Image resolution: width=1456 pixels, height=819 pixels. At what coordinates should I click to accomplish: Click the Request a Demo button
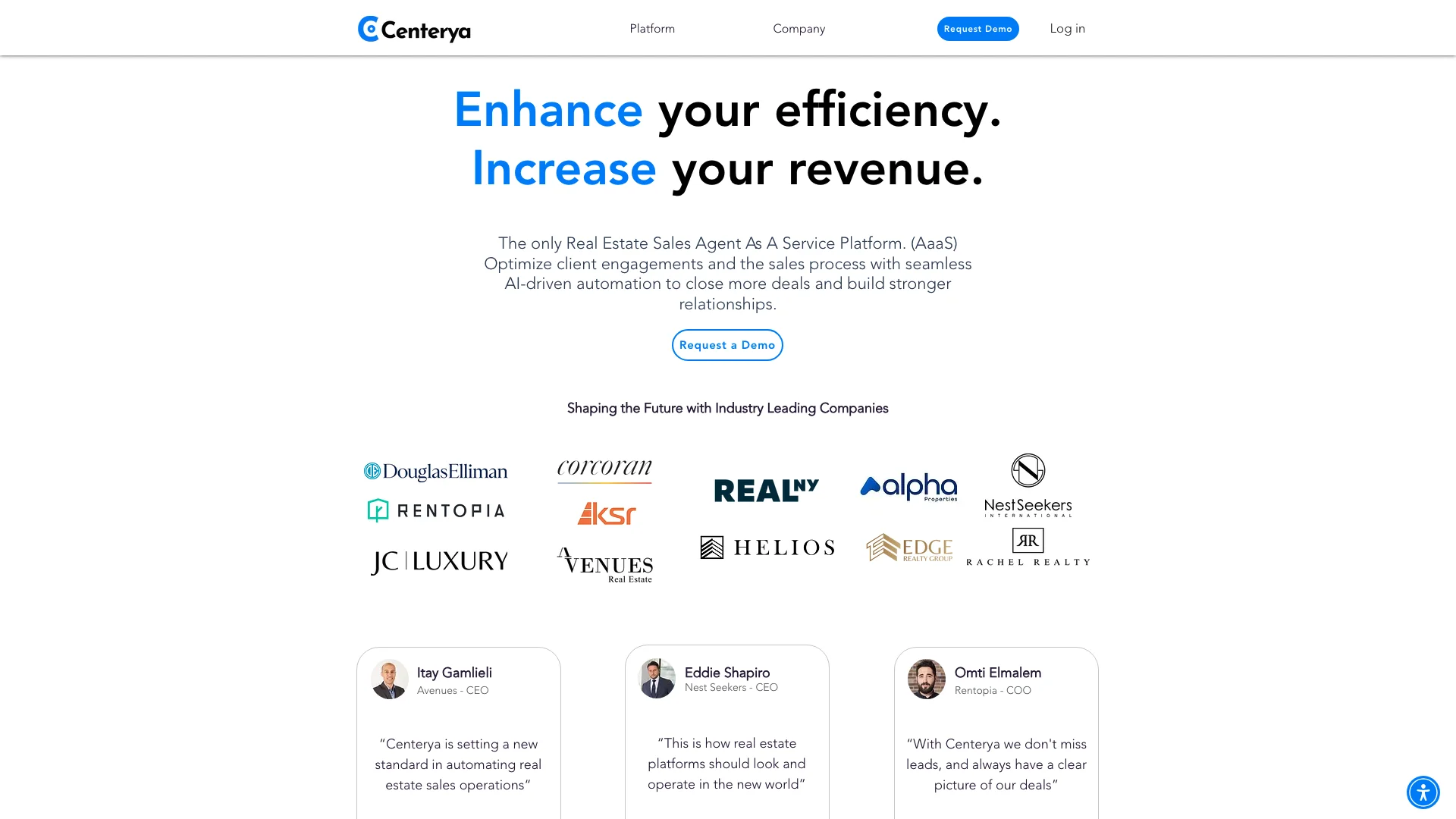point(728,345)
